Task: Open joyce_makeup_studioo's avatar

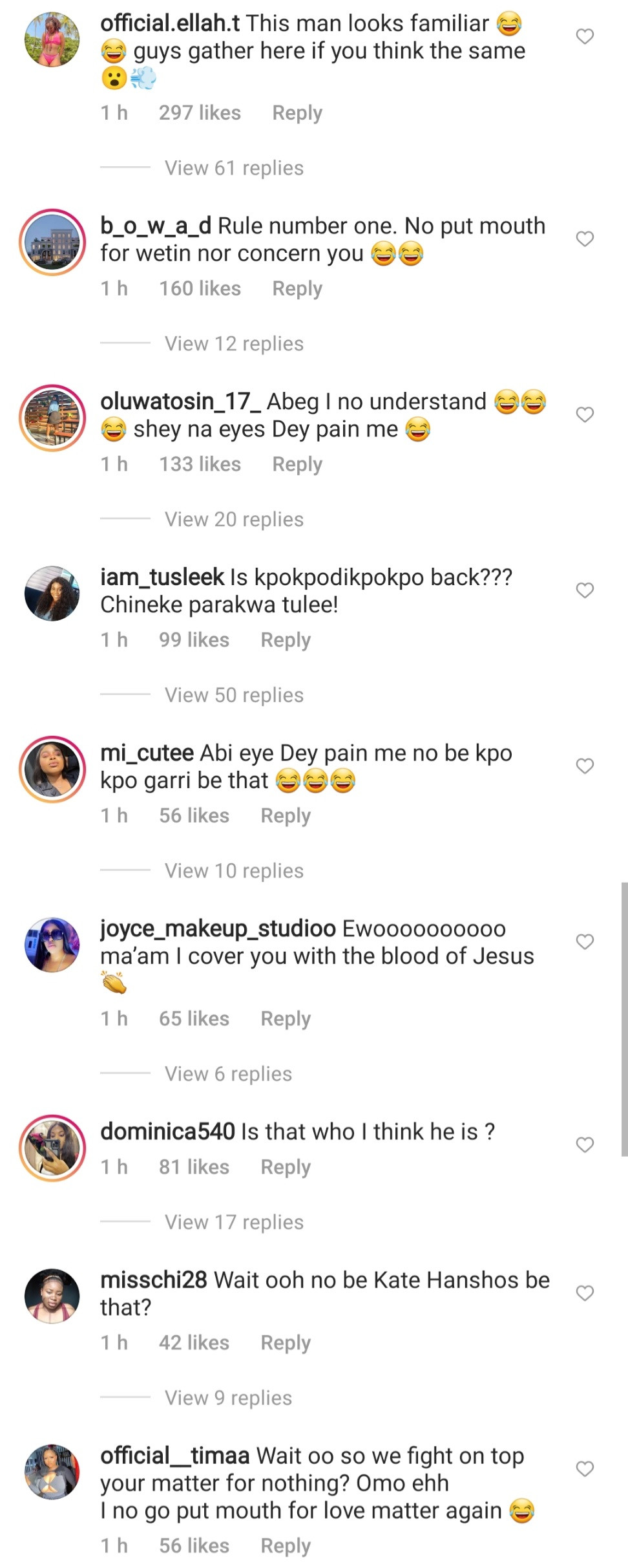Action: pos(52,944)
